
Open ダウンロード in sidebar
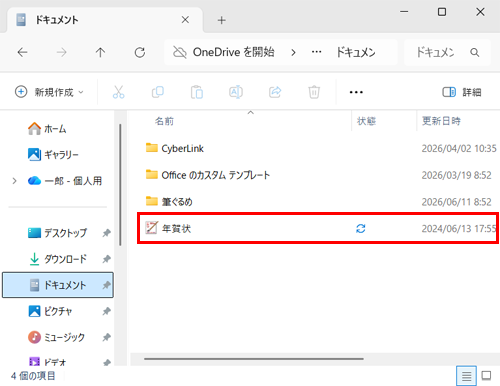point(57,259)
